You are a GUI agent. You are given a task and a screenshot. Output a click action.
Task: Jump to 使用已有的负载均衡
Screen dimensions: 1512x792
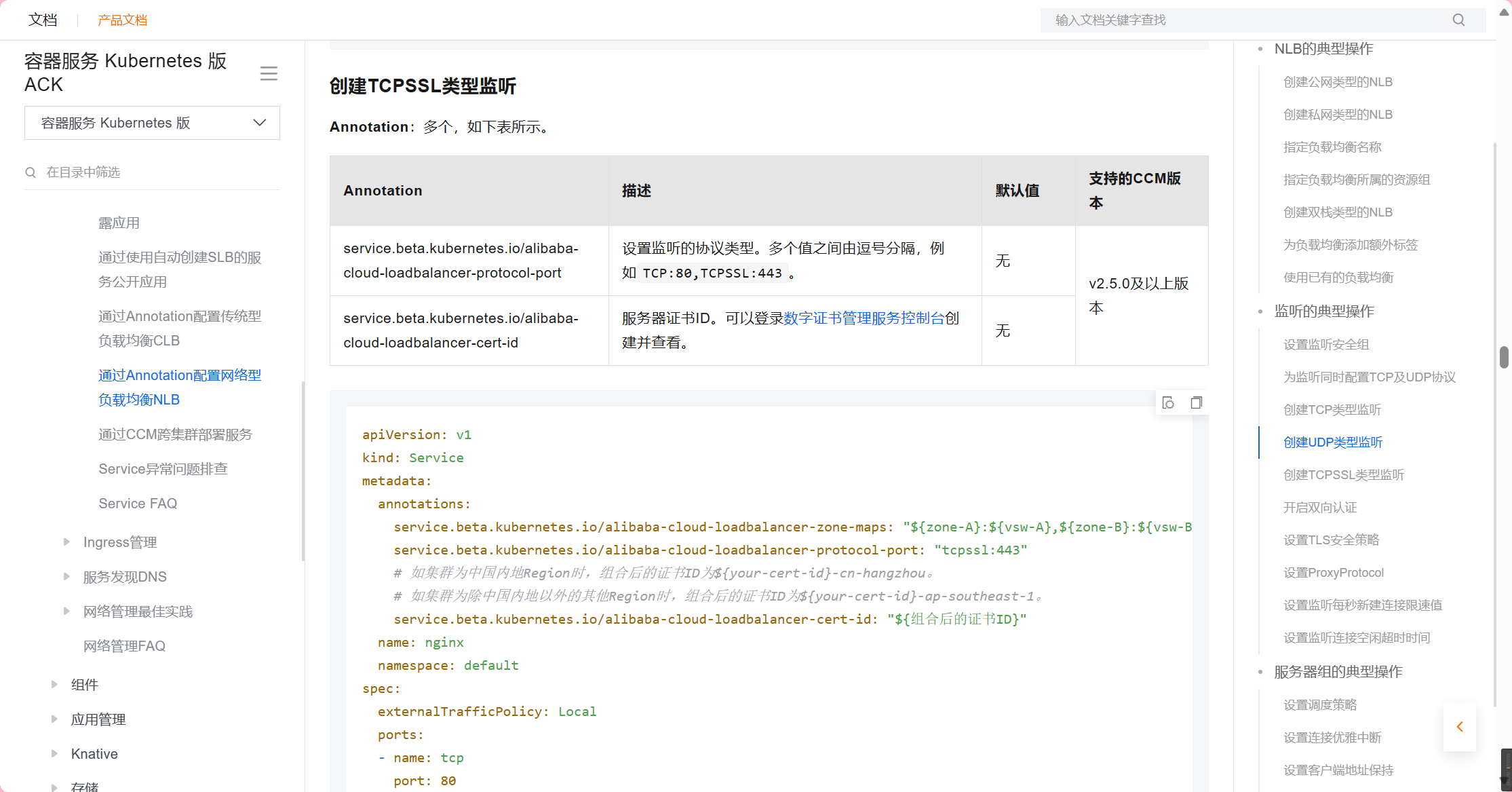pyautogui.click(x=1338, y=278)
